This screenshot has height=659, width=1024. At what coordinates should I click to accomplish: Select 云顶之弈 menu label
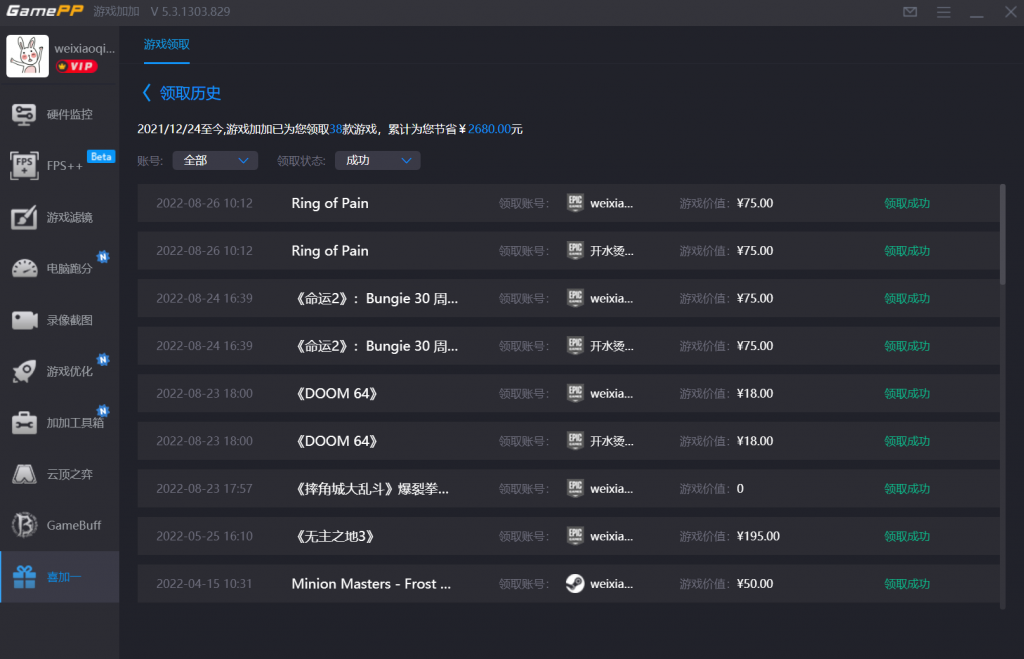(69, 474)
